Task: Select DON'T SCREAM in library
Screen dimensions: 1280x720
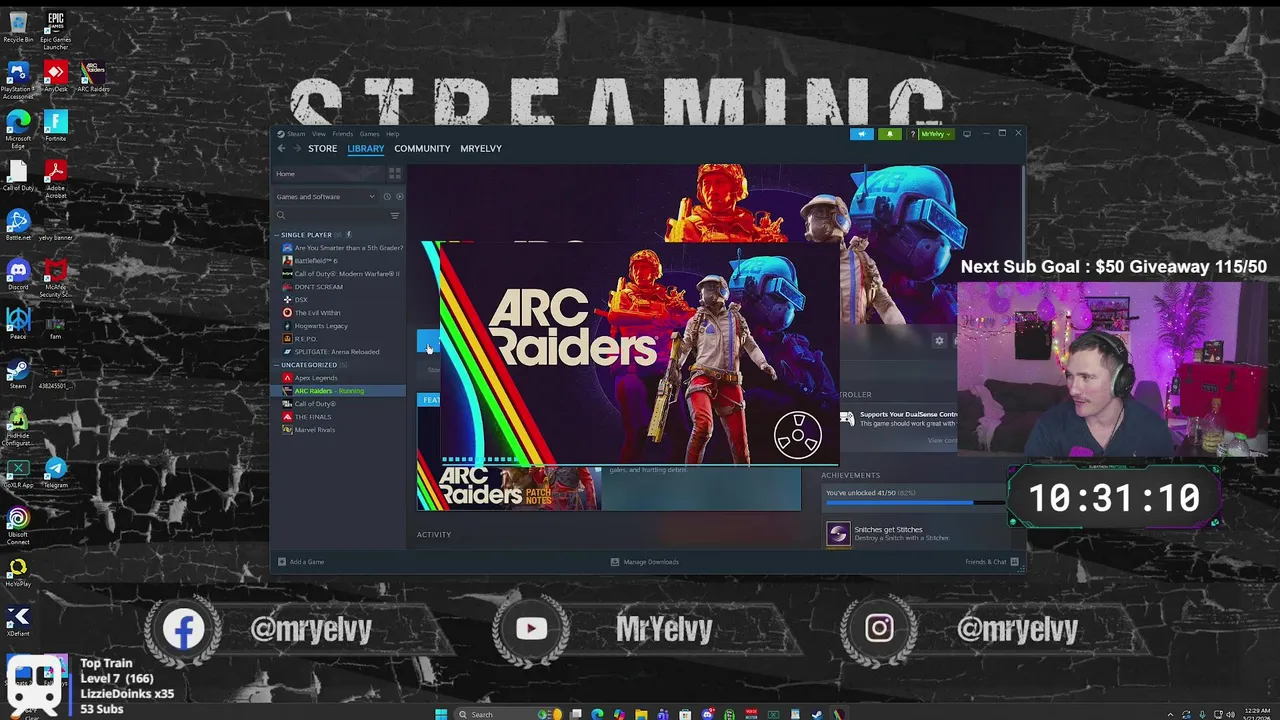Action: point(318,287)
